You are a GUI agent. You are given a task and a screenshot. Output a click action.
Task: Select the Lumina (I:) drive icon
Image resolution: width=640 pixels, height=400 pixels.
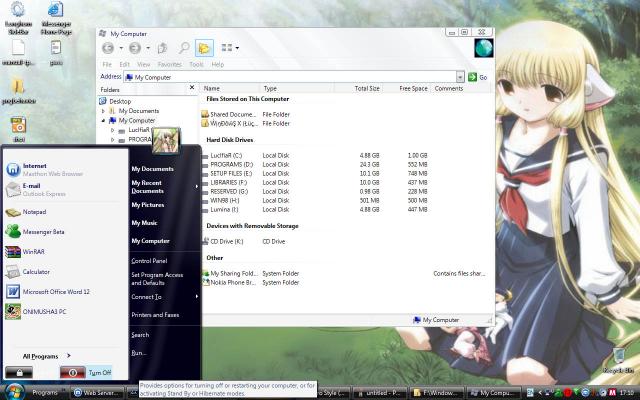(x=205, y=209)
